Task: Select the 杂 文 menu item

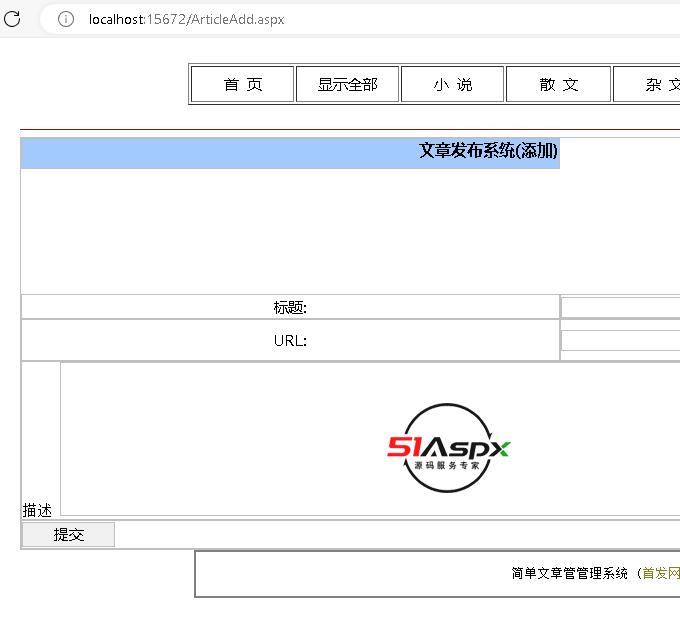Action: (x=647, y=84)
